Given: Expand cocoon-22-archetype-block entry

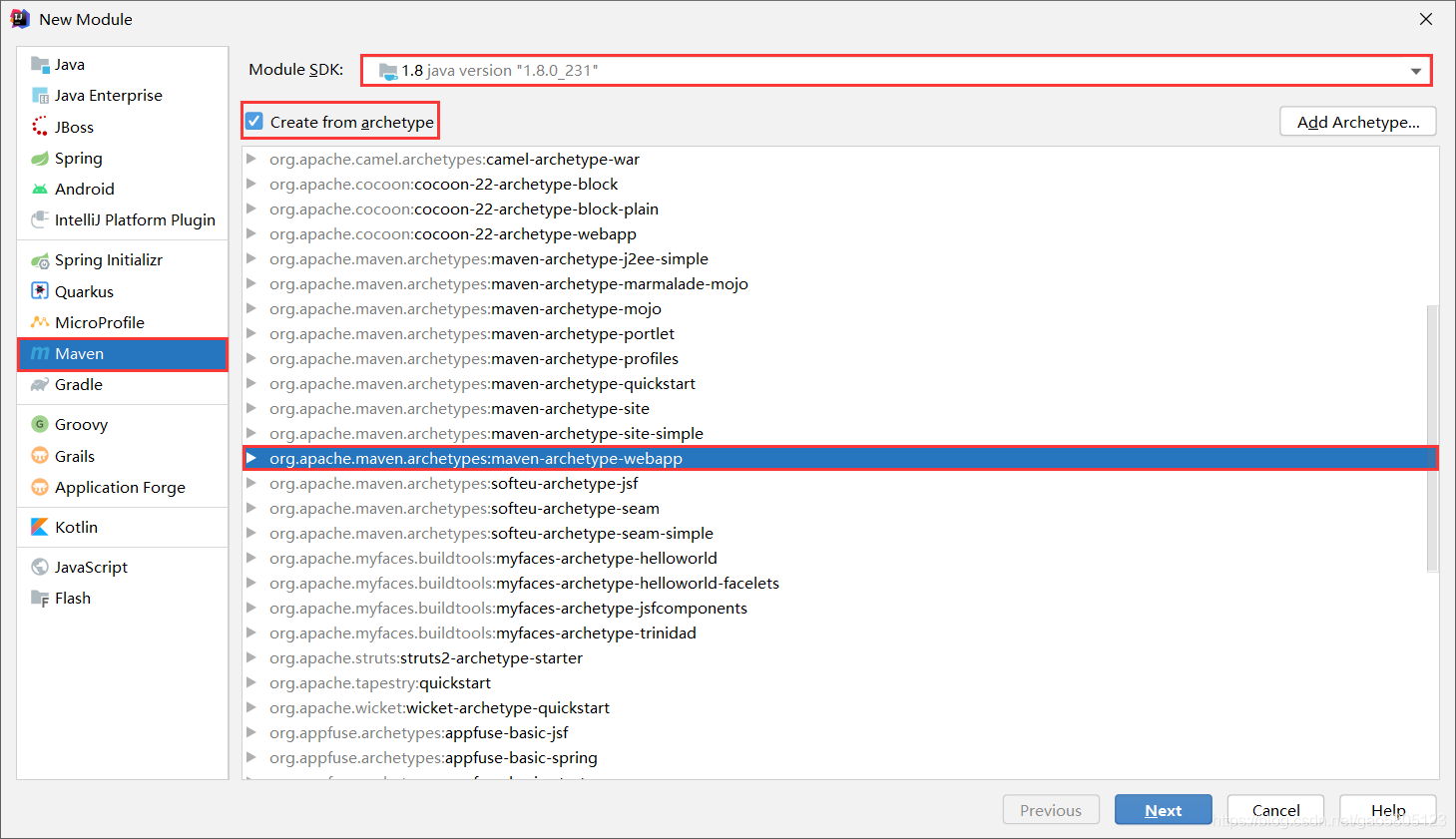Looking at the screenshot, I should click(251, 184).
